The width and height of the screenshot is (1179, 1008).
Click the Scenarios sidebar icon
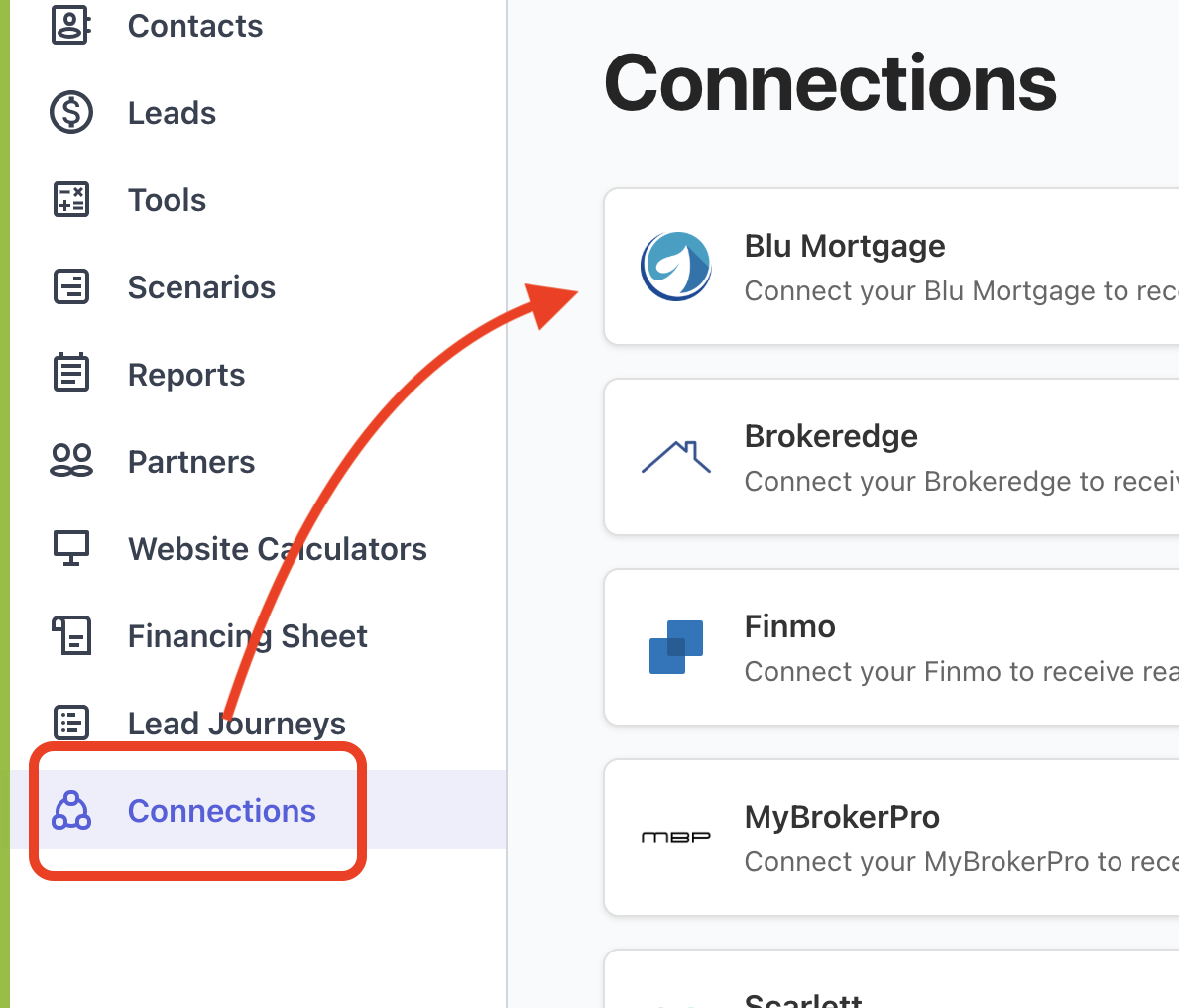[71, 287]
